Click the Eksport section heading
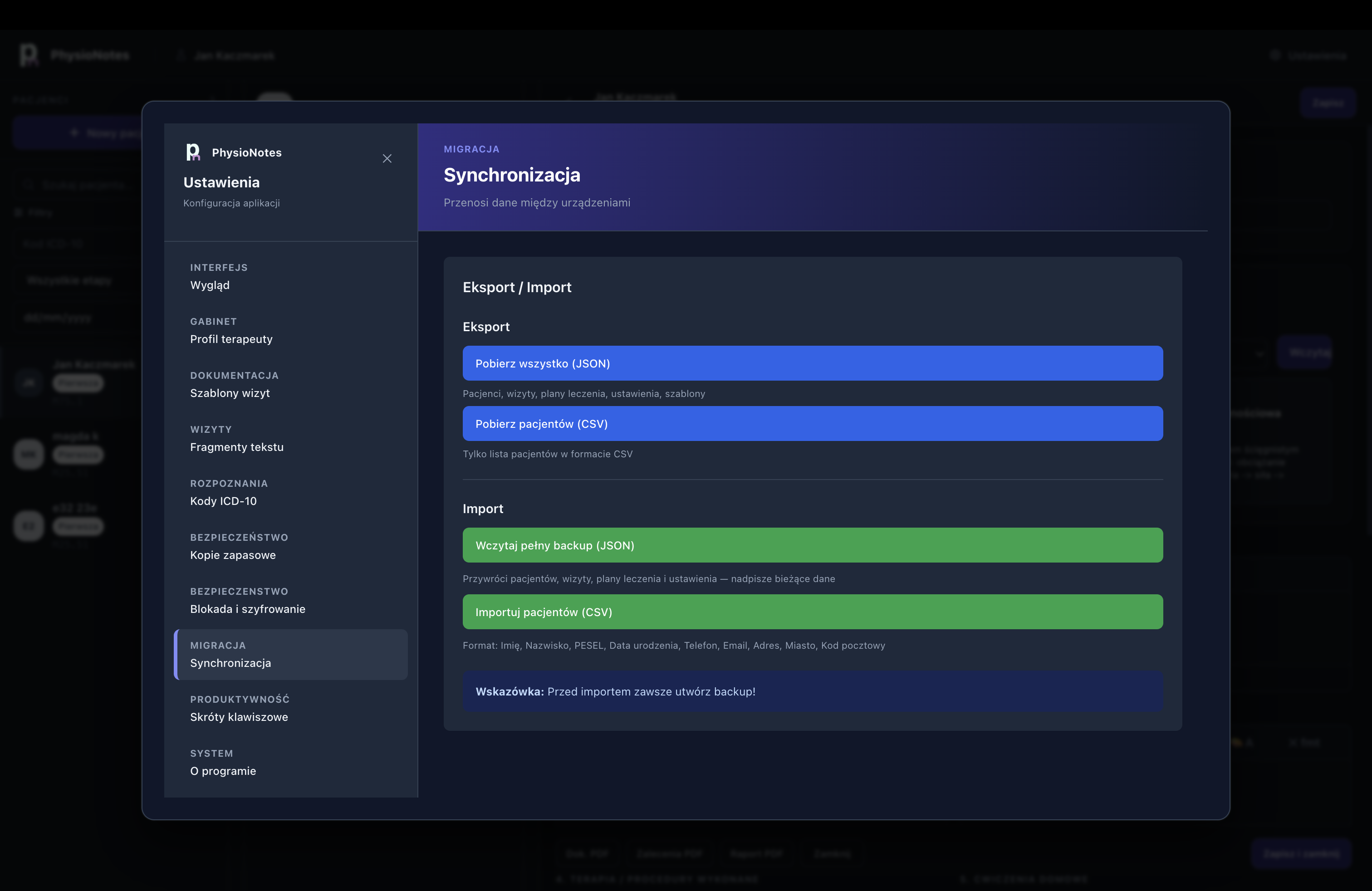1372x891 pixels. coord(486,327)
